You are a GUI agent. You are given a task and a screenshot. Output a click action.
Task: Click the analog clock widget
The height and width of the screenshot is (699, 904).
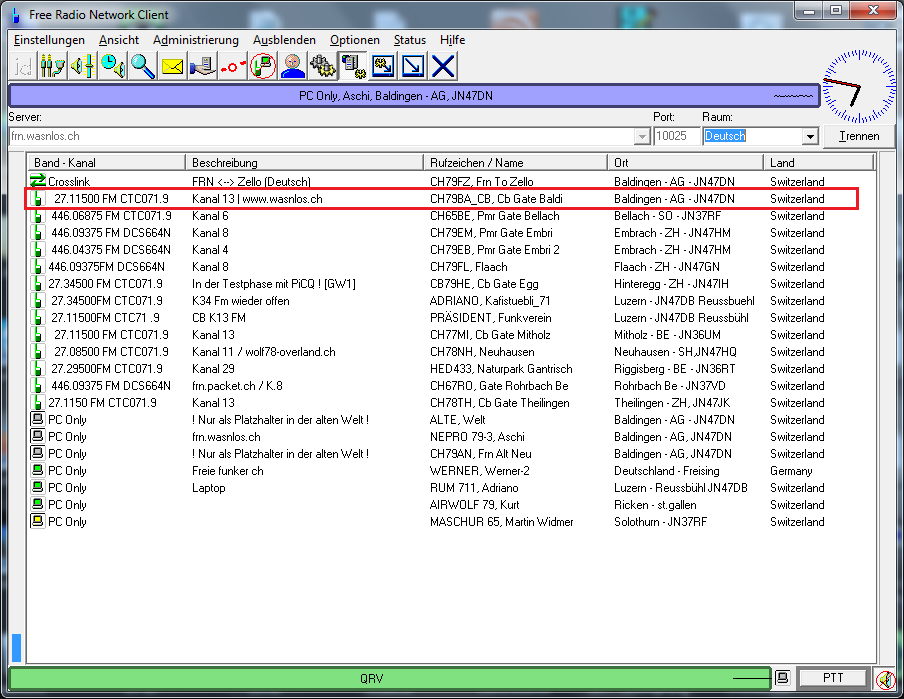click(x=859, y=87)
